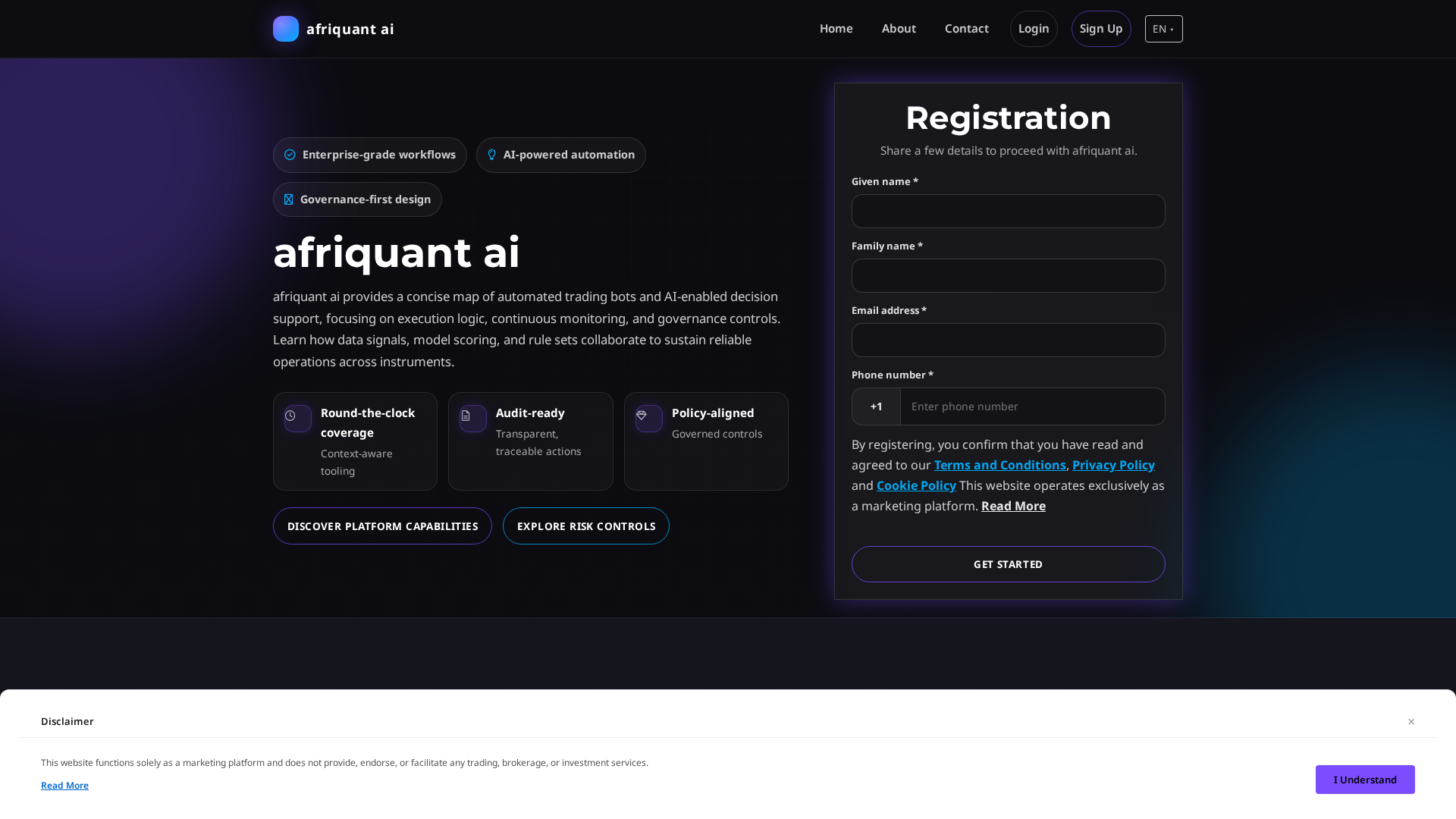Click Explore Risk Controls button

(586, 526)
